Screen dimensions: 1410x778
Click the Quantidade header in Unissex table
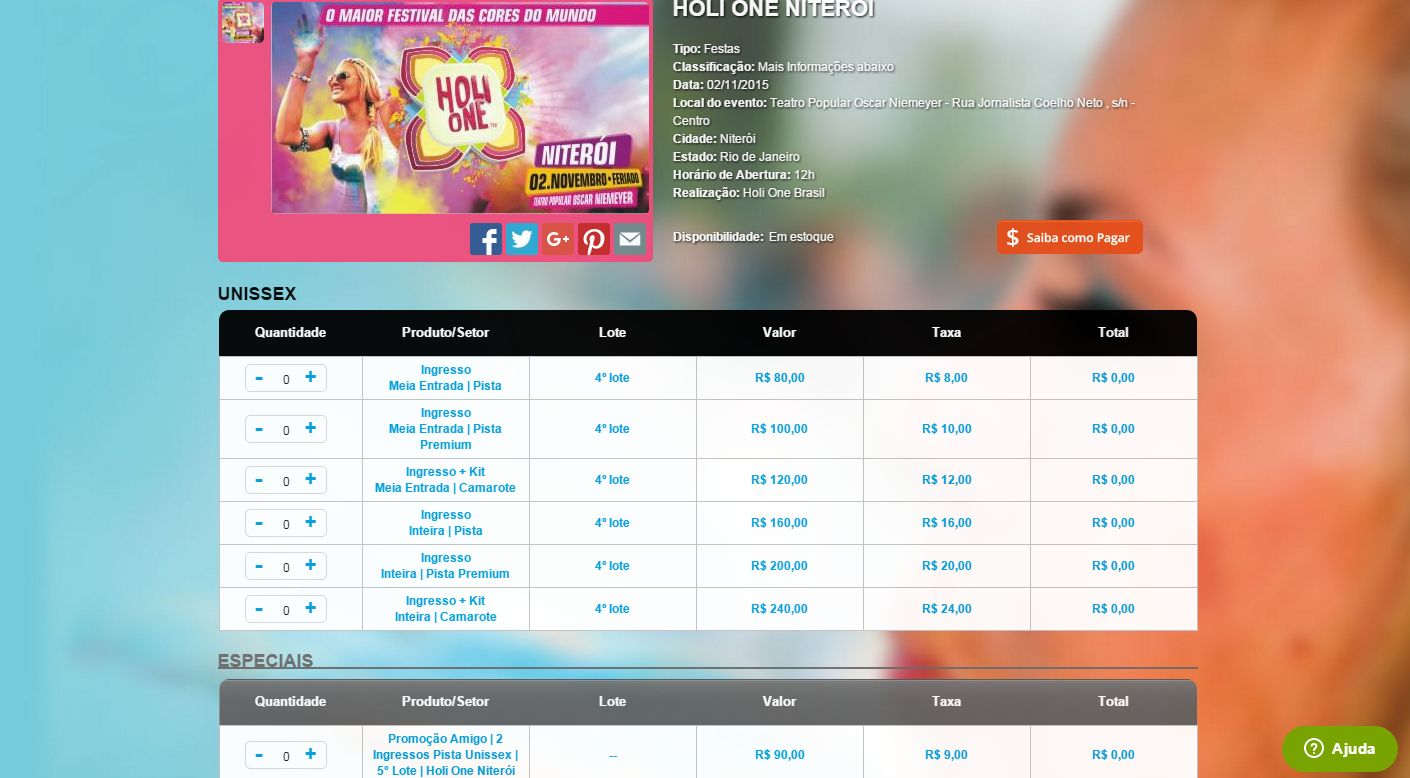[290, 332]
